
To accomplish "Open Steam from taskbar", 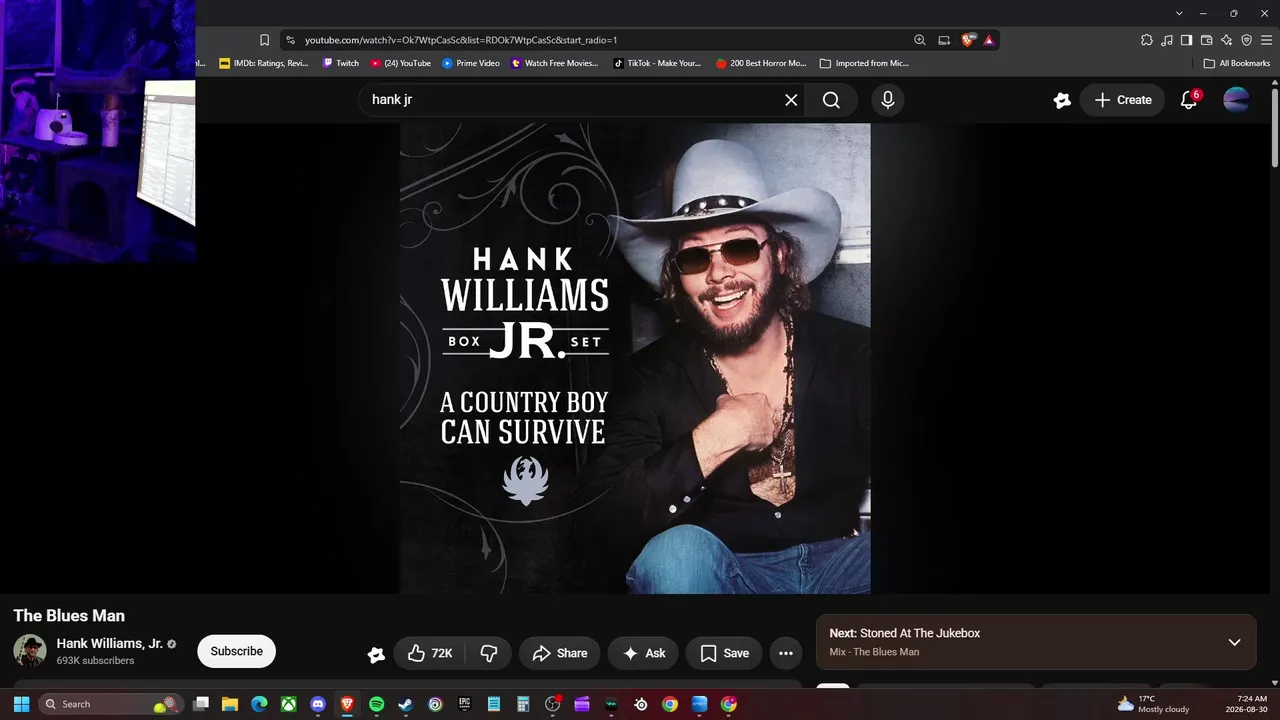I will (406, 704).
